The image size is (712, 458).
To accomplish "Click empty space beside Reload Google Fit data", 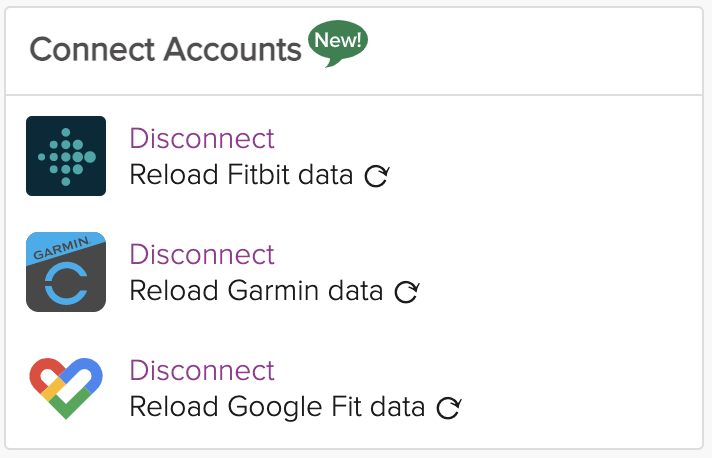I will pyautogui.click(x=581, y=407).
